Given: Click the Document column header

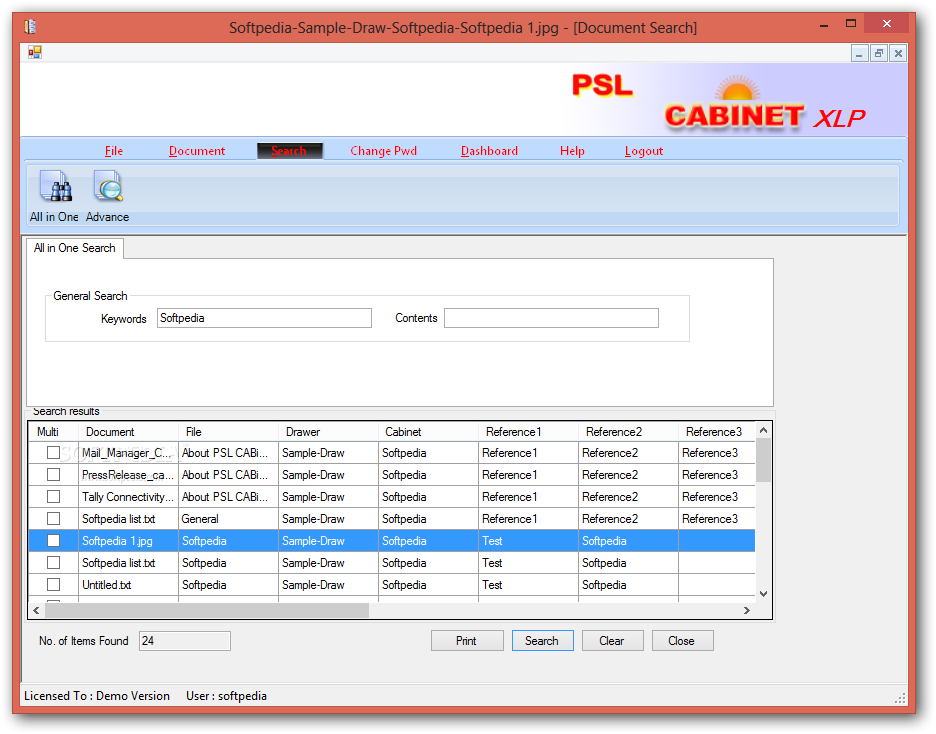Looking at the screenshot, I should [x=128, y=431].
